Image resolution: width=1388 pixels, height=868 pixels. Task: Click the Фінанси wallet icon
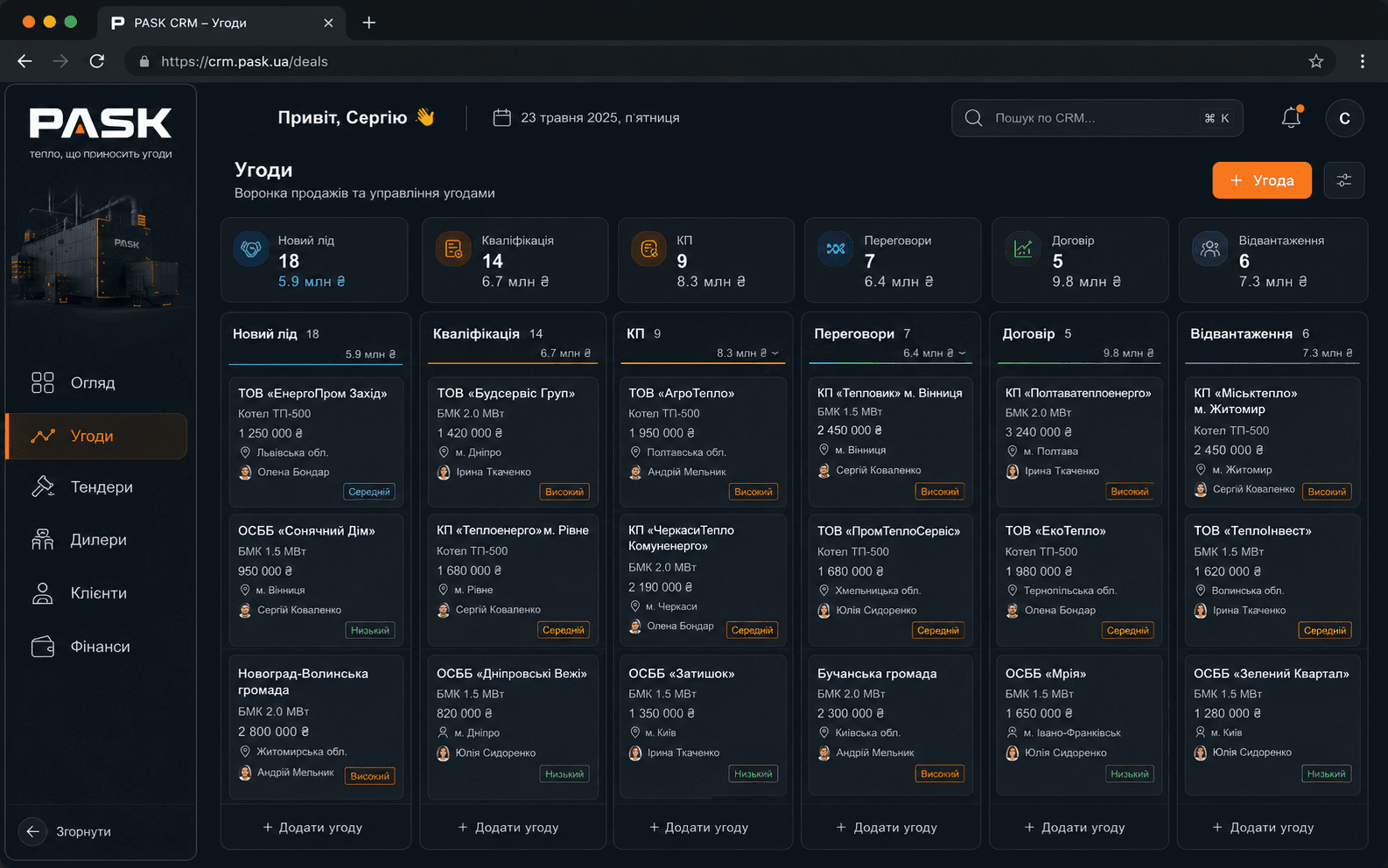point(42,647)
